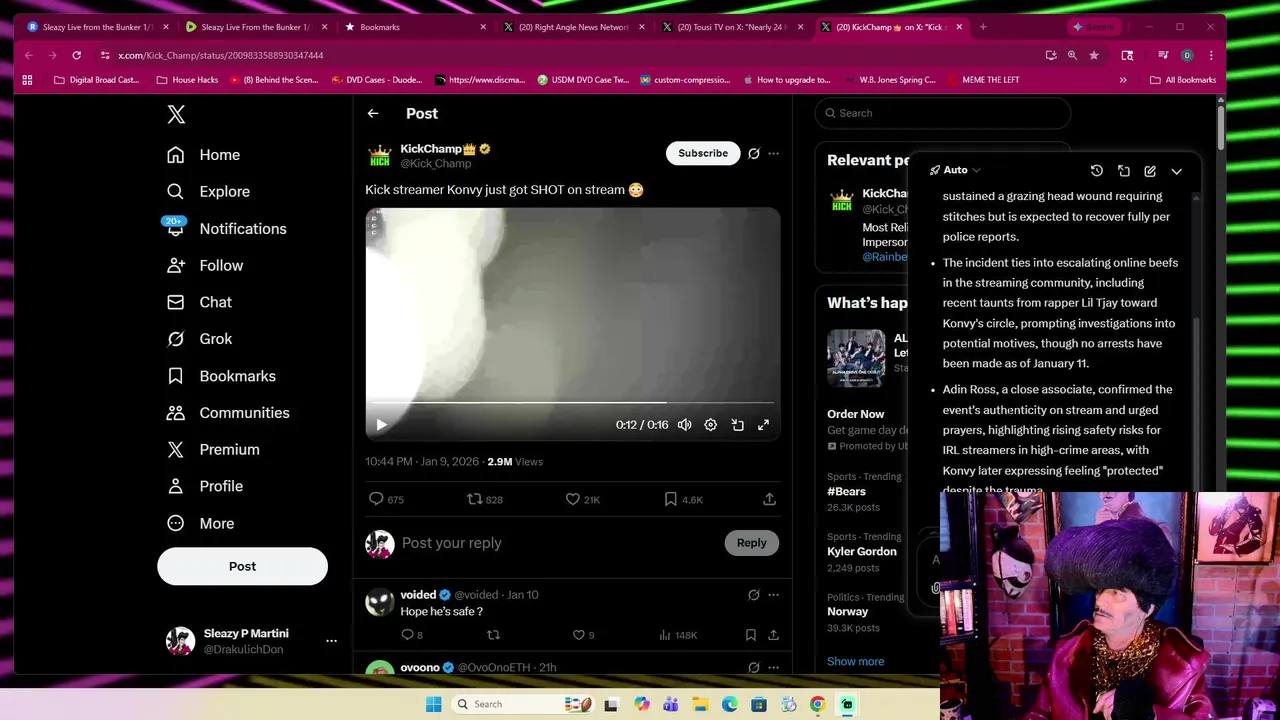Click the Reply button

[x=751, y=543]
